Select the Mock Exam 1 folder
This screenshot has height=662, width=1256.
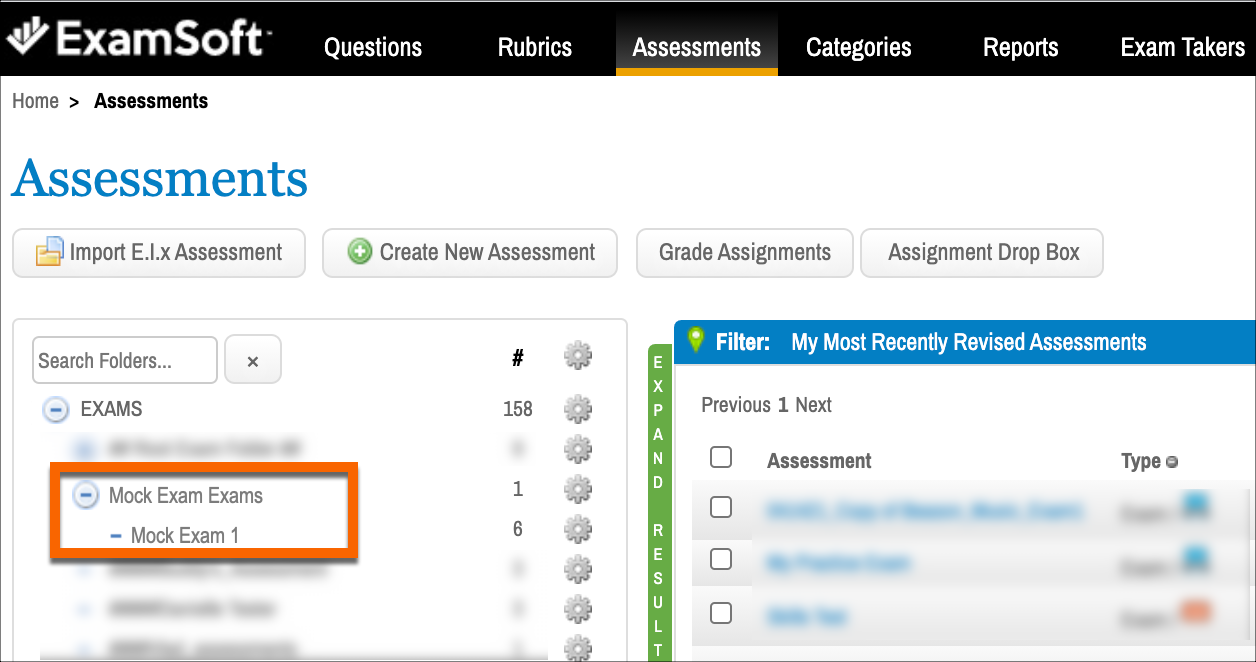tap(184, 536)
